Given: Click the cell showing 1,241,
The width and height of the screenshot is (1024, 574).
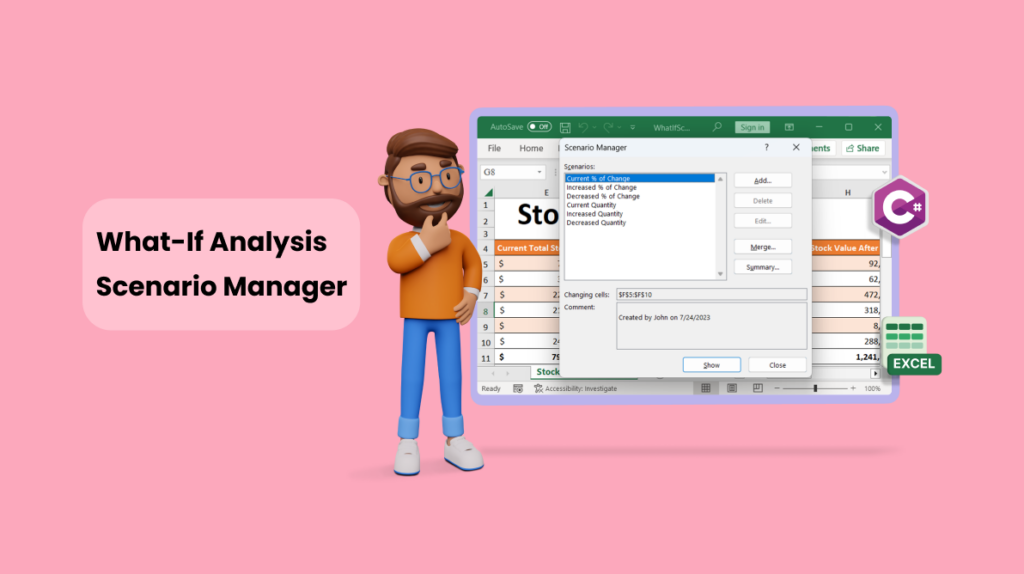Looking at the screenshot, I should pyautogui.click(x=846, y=357).
